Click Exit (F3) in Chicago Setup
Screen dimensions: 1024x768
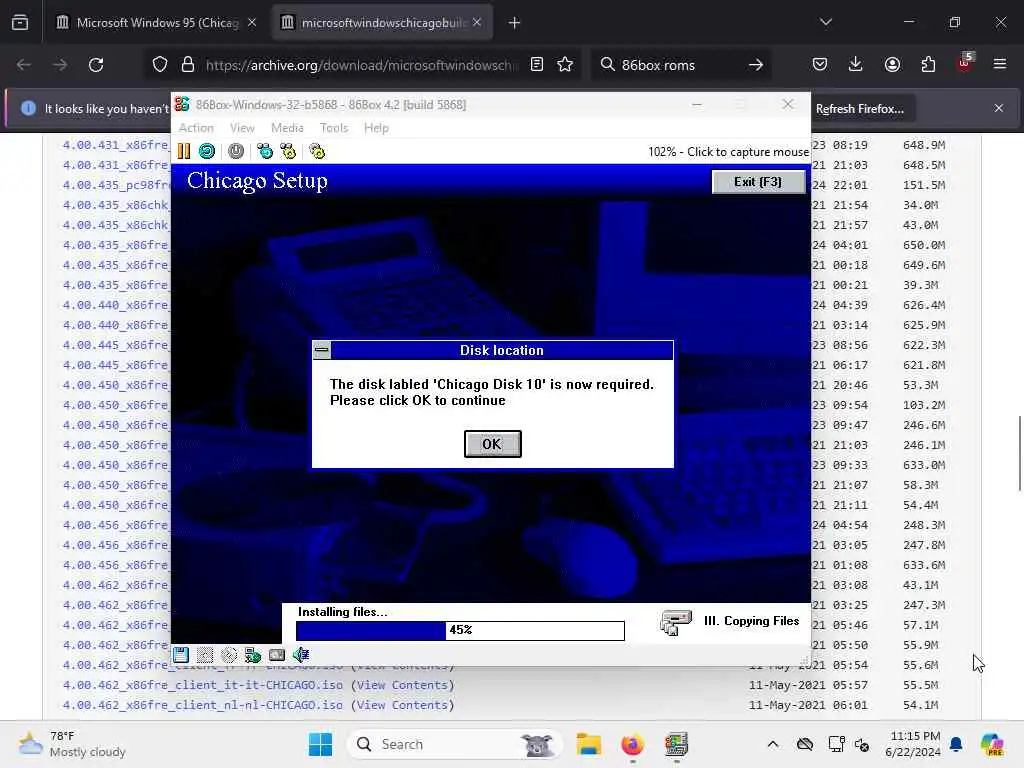pyautogui.click(x=758, y=182)
